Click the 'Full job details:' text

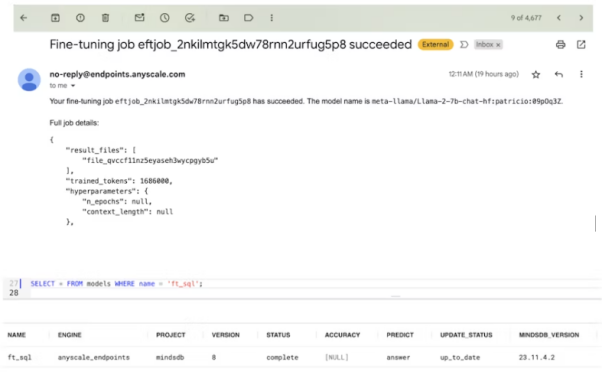(74, 123)
